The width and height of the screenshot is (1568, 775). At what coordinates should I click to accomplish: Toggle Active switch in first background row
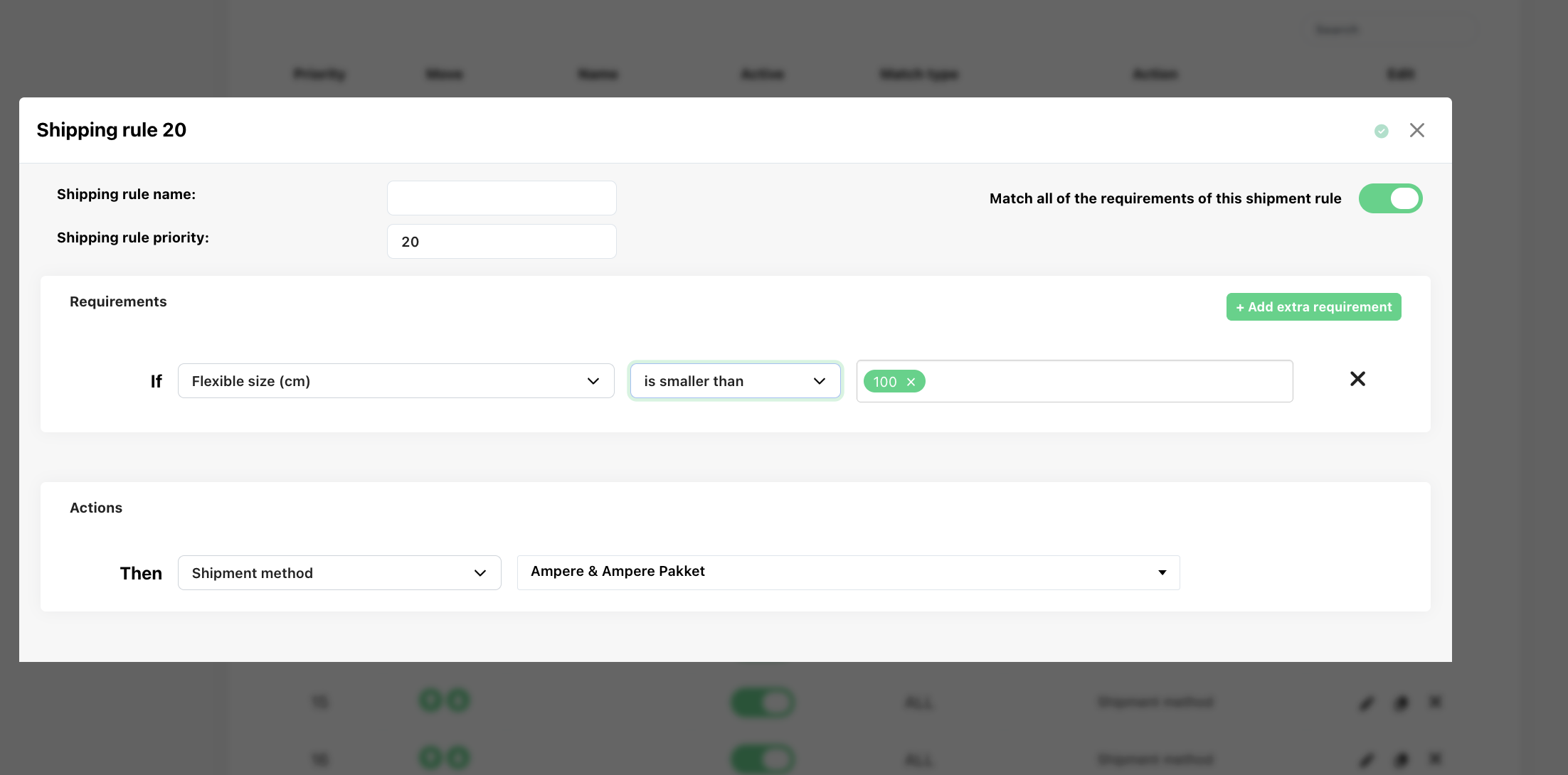[x=762, y=702]
